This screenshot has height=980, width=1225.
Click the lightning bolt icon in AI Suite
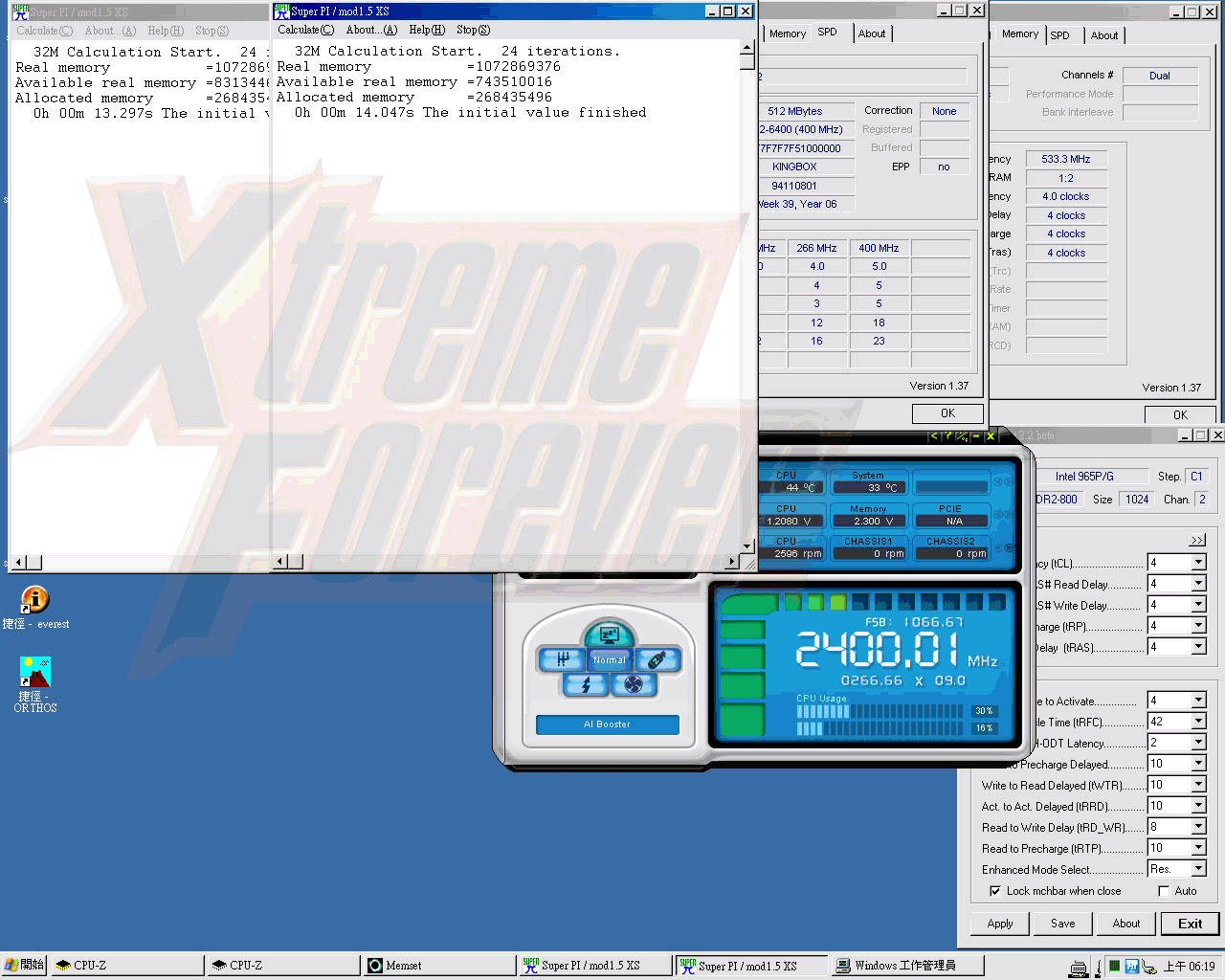(586, 684)
